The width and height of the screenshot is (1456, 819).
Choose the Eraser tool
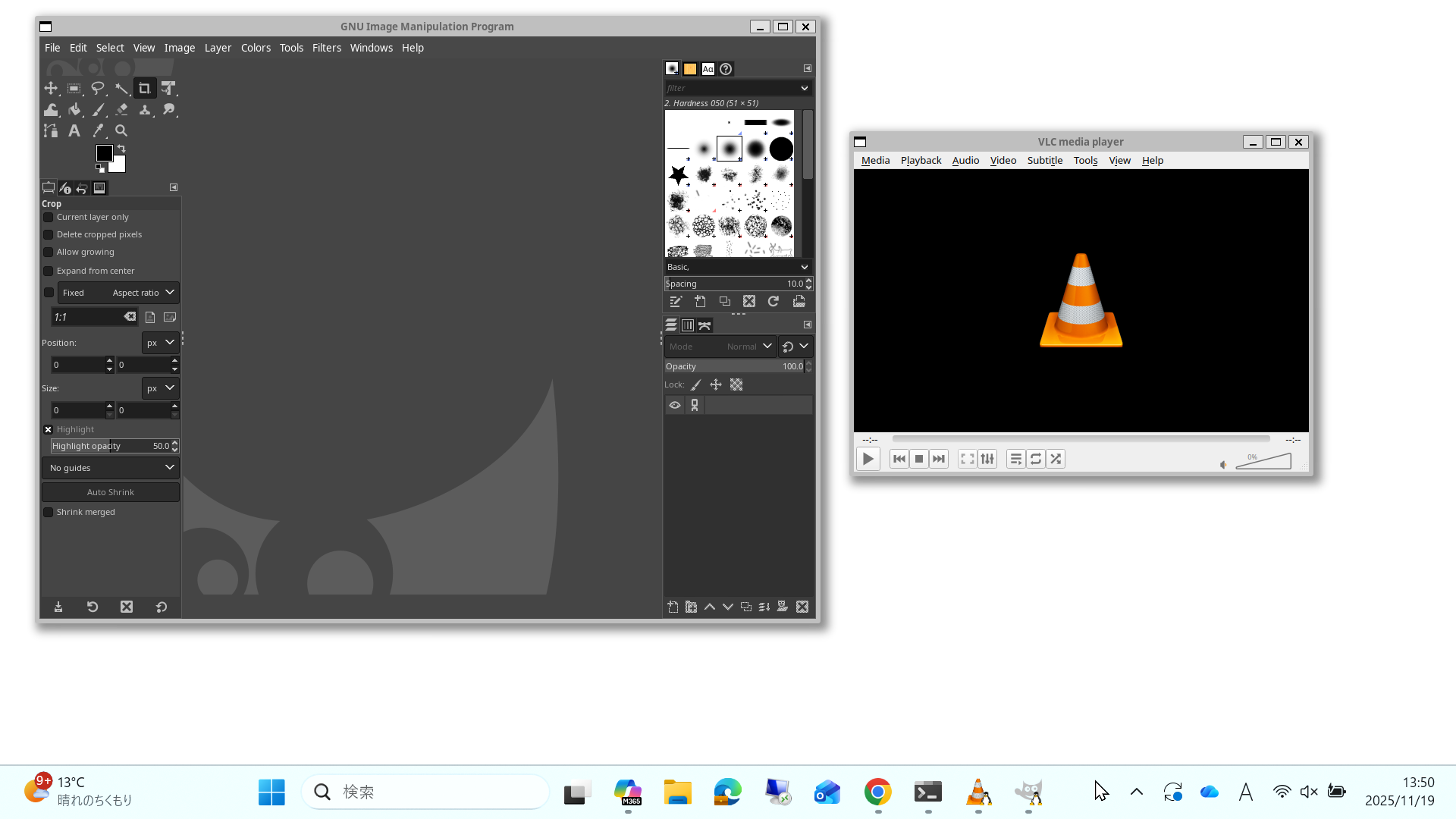pyautogui.click(x=121, y=110)
